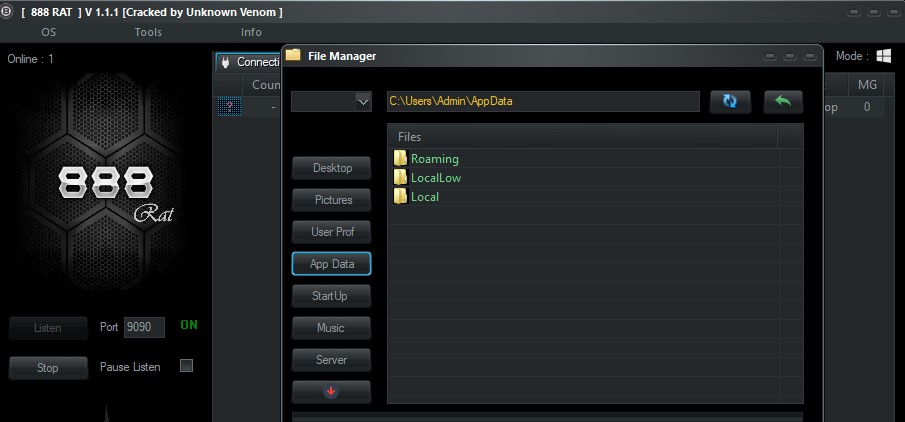Click the question-mark flag icon in connection row
The image size is (905, 422).
click(229, 107)
